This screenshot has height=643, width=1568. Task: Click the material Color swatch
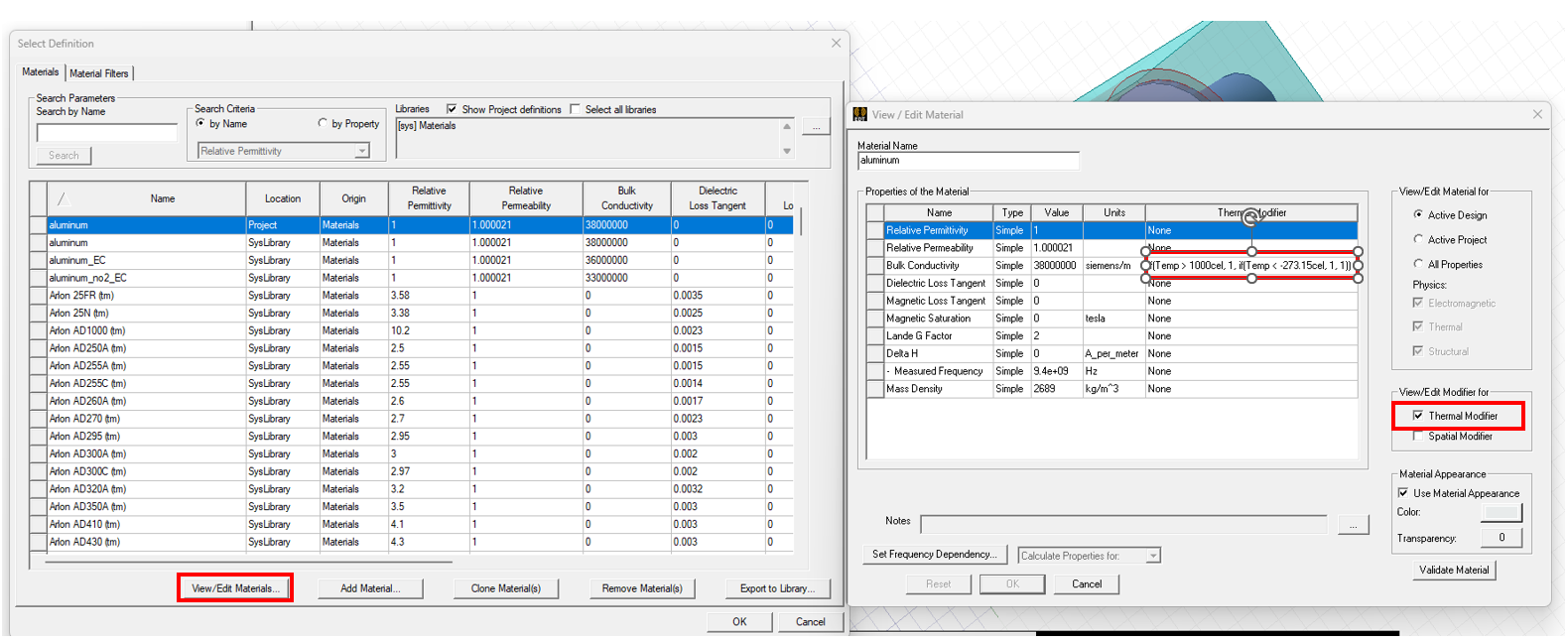point(1501,512)
